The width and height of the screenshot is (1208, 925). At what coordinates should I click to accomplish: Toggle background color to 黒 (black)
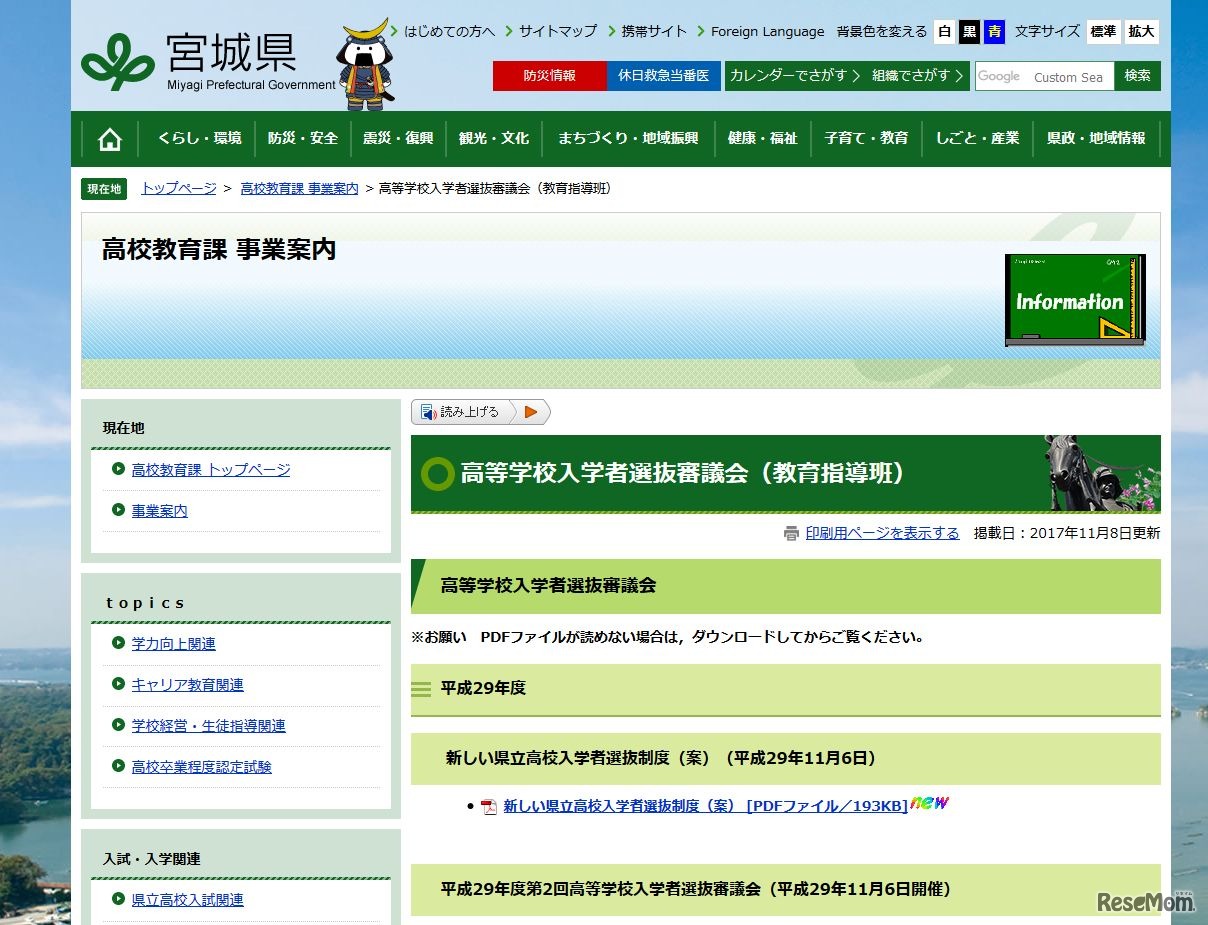969,32
